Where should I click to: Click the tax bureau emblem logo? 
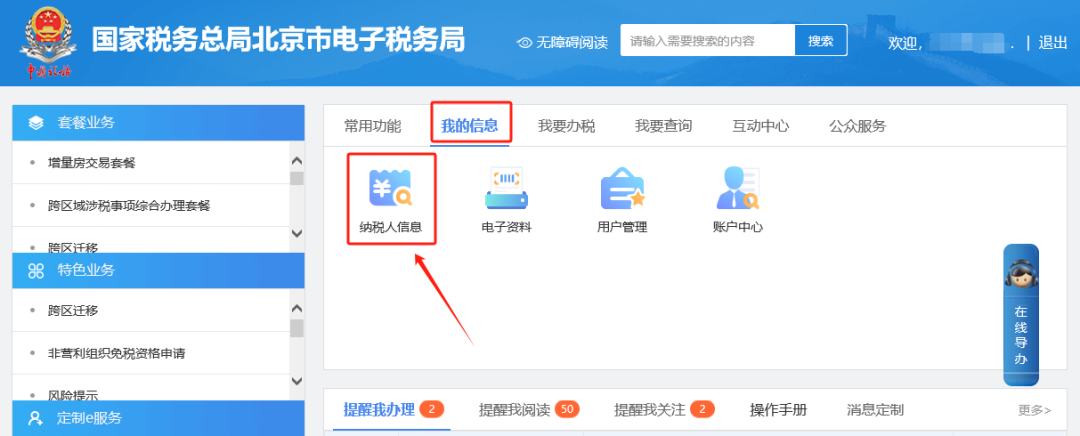pyautogui.click(x=47, y=41)
